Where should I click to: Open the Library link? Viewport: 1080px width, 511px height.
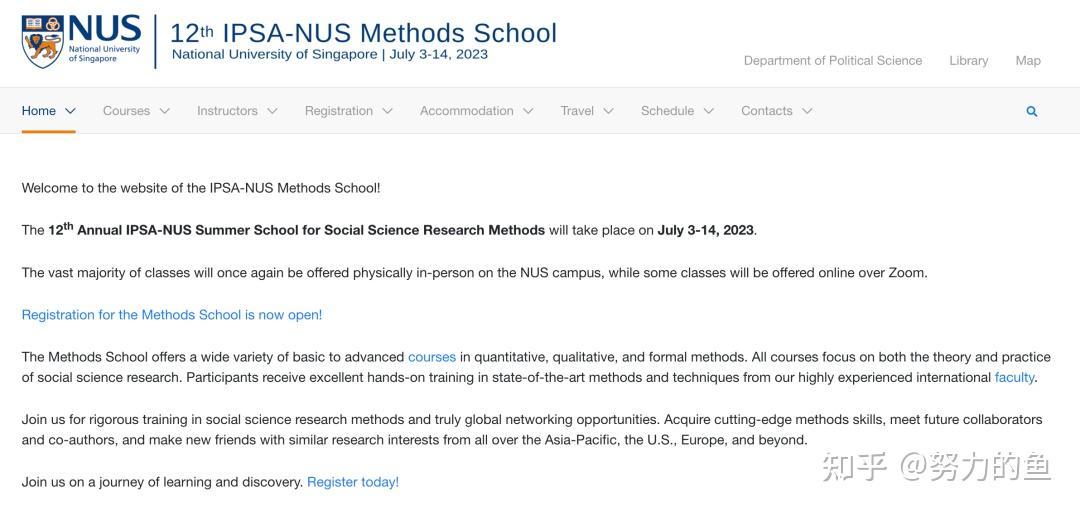[x=968, y=61]
